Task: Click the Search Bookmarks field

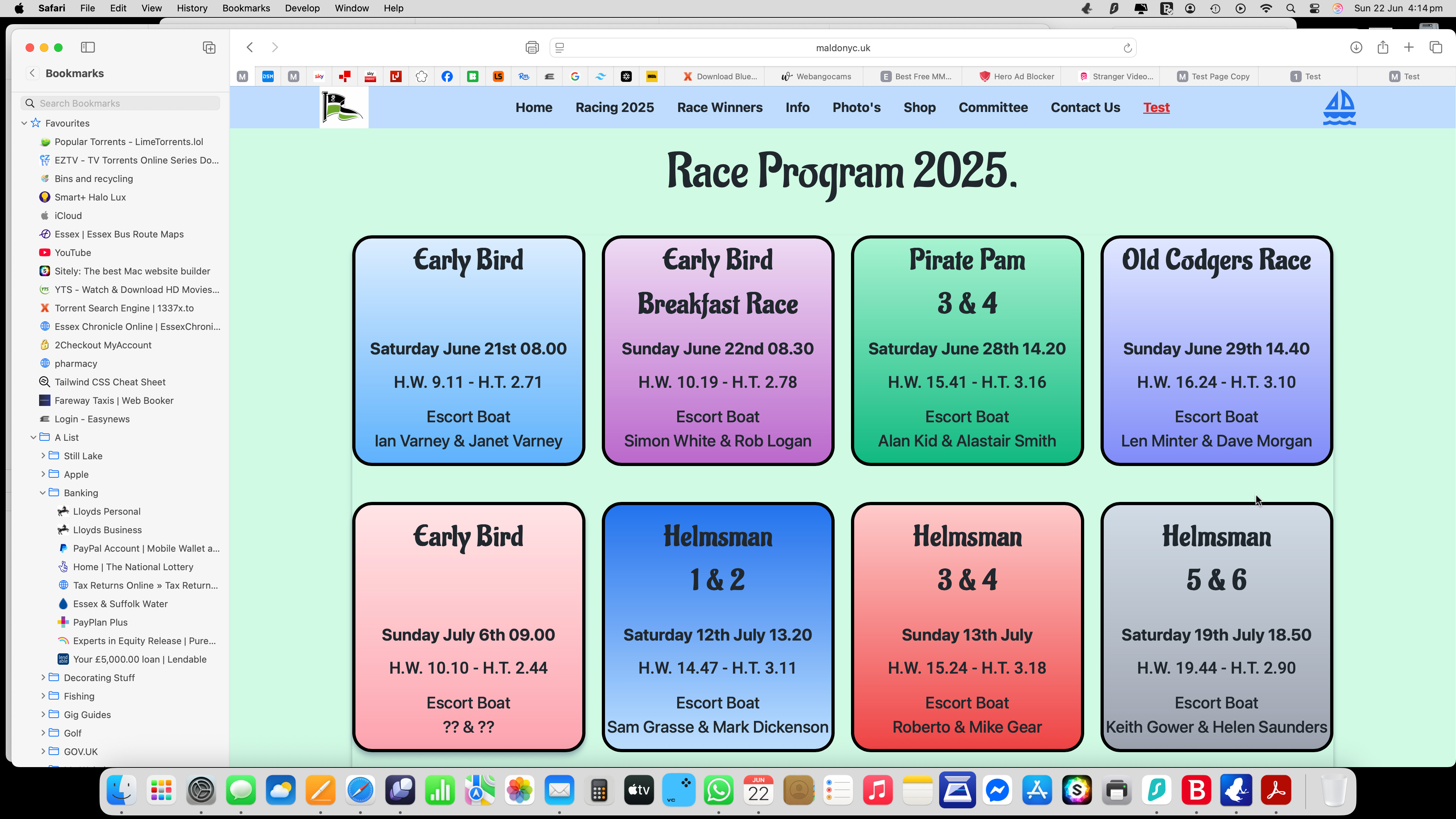Action: (x=121, y=103)
